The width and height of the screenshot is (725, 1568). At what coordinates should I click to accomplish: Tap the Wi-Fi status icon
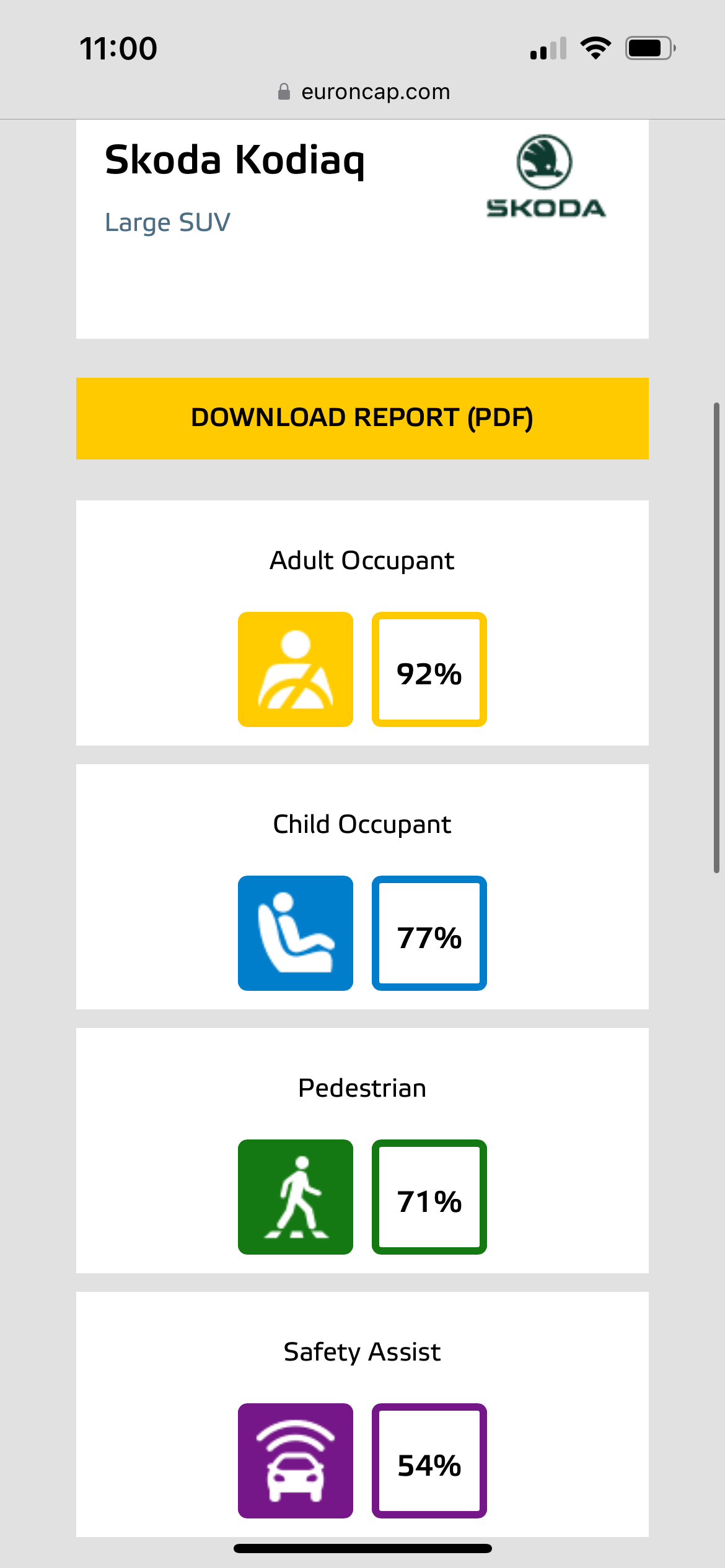(595, 48)
